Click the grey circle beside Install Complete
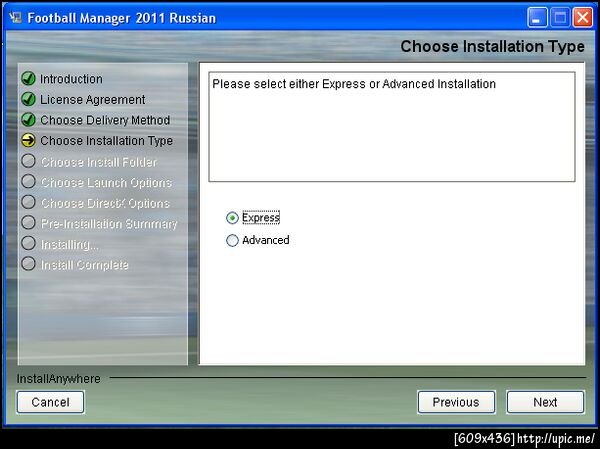The height and width of the screenshot is (449, 600). (28, 264)
